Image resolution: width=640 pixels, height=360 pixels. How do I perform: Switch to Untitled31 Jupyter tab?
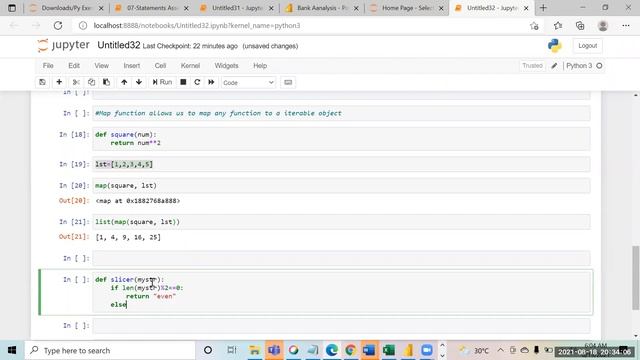[236, 8]
